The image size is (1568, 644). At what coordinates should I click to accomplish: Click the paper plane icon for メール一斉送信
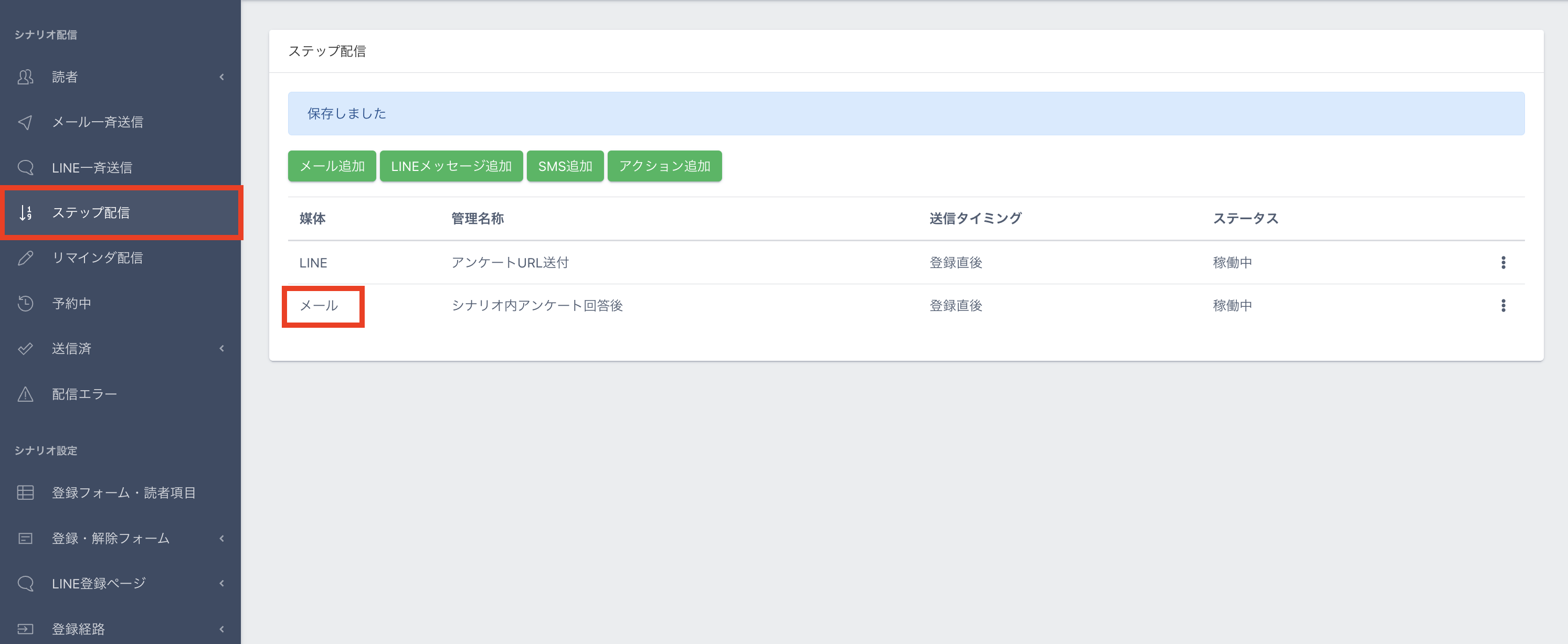(x=26, y=122)
